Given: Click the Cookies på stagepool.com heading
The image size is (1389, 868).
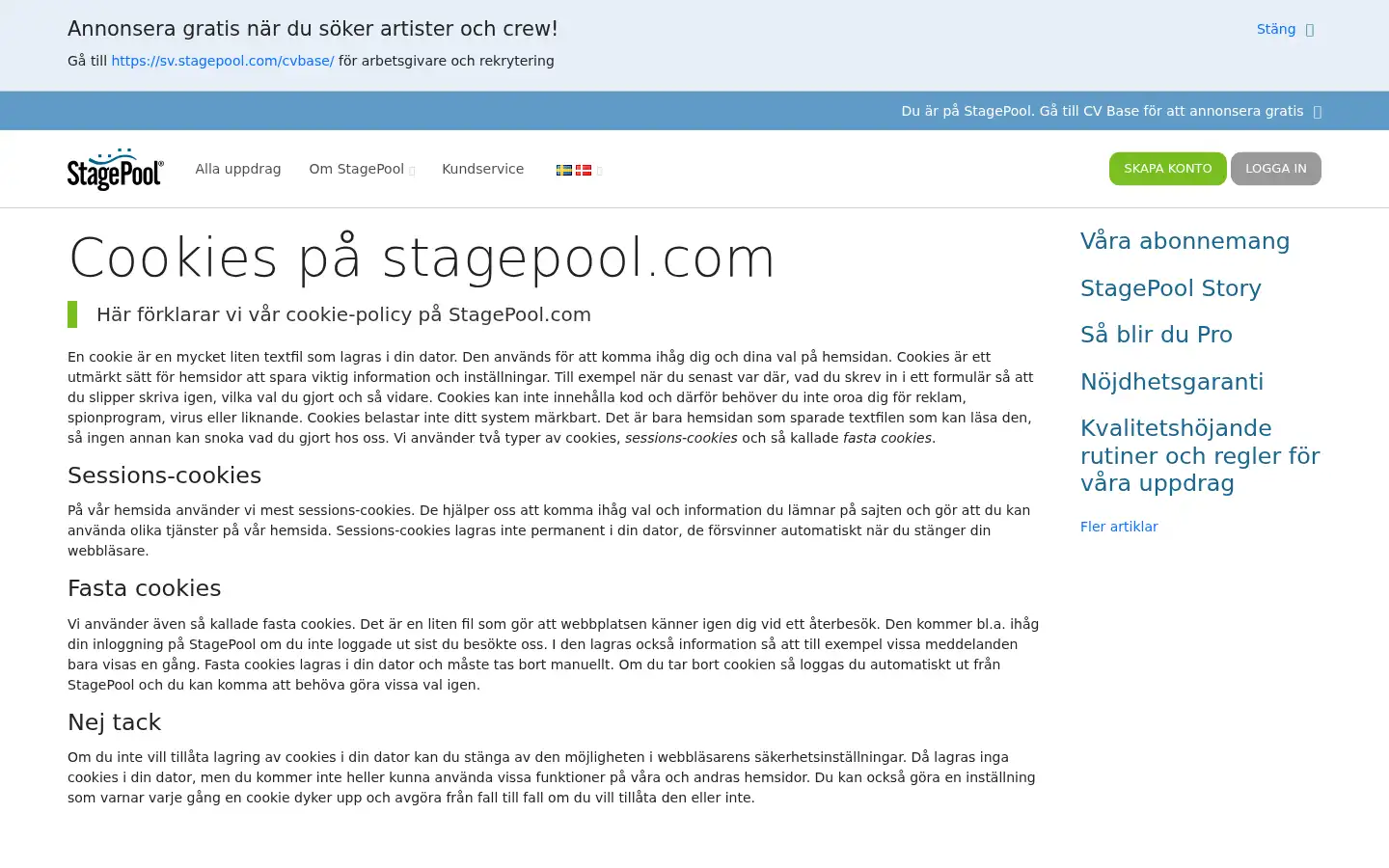Looking at the screenshot, I should pos(422,258).
